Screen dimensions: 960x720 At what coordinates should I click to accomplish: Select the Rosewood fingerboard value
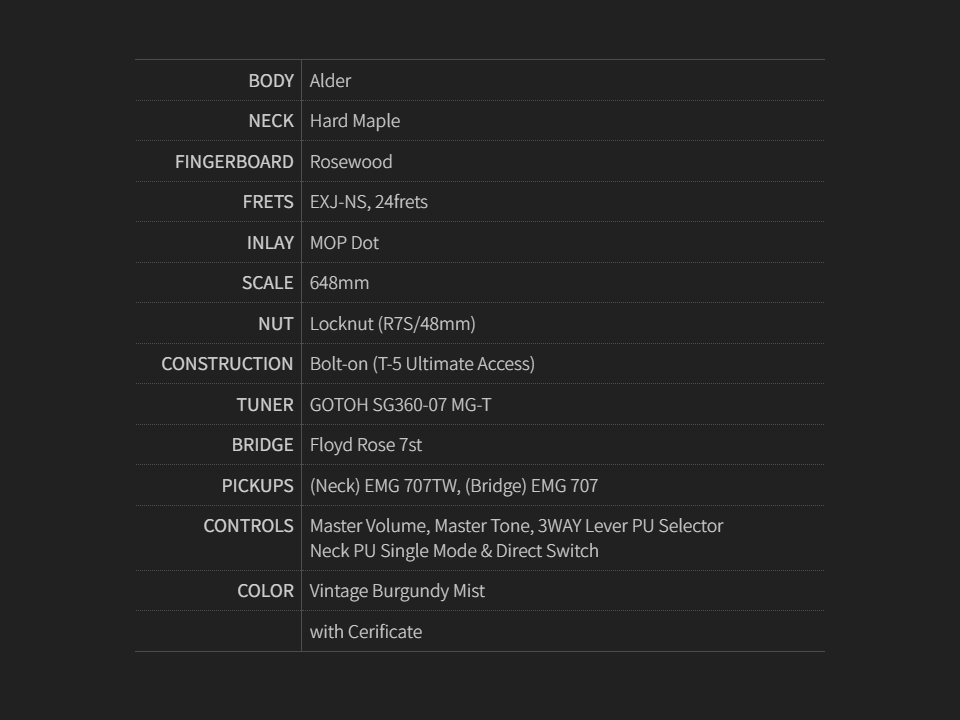point(351,162)
